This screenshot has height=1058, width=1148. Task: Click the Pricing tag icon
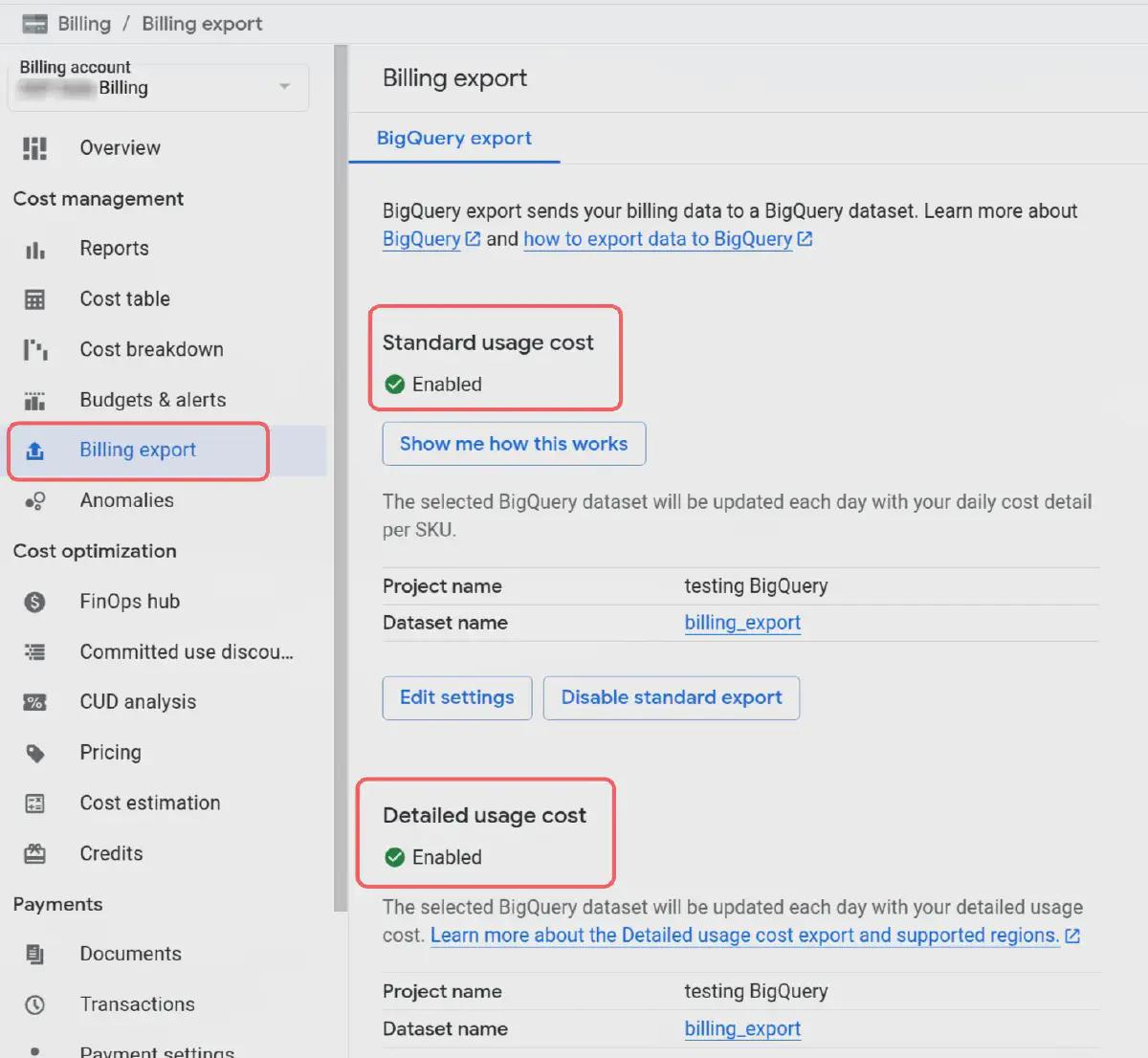coord(34,754)
